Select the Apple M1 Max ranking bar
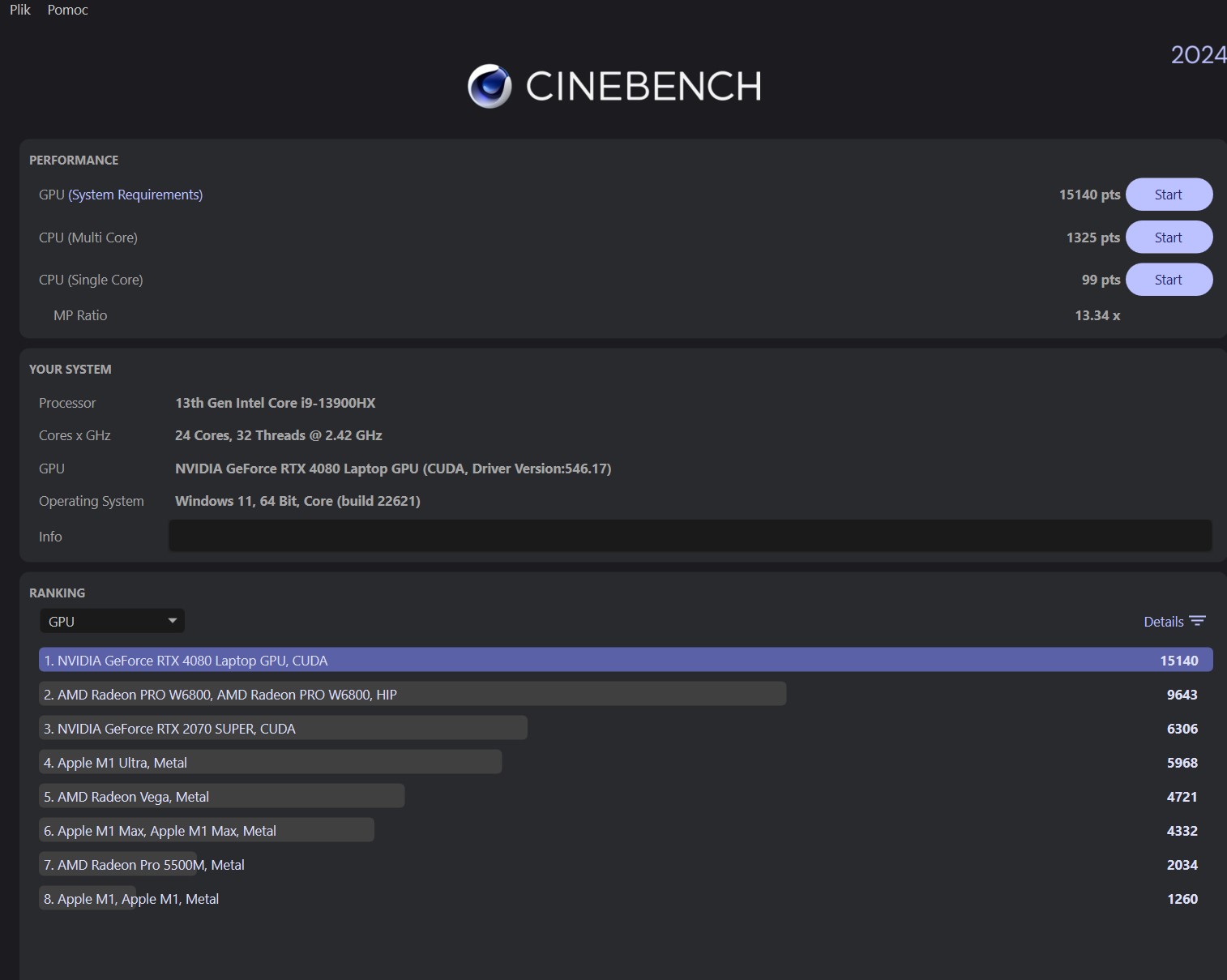Screen dimensions: 1227x980 click(206, 830)
